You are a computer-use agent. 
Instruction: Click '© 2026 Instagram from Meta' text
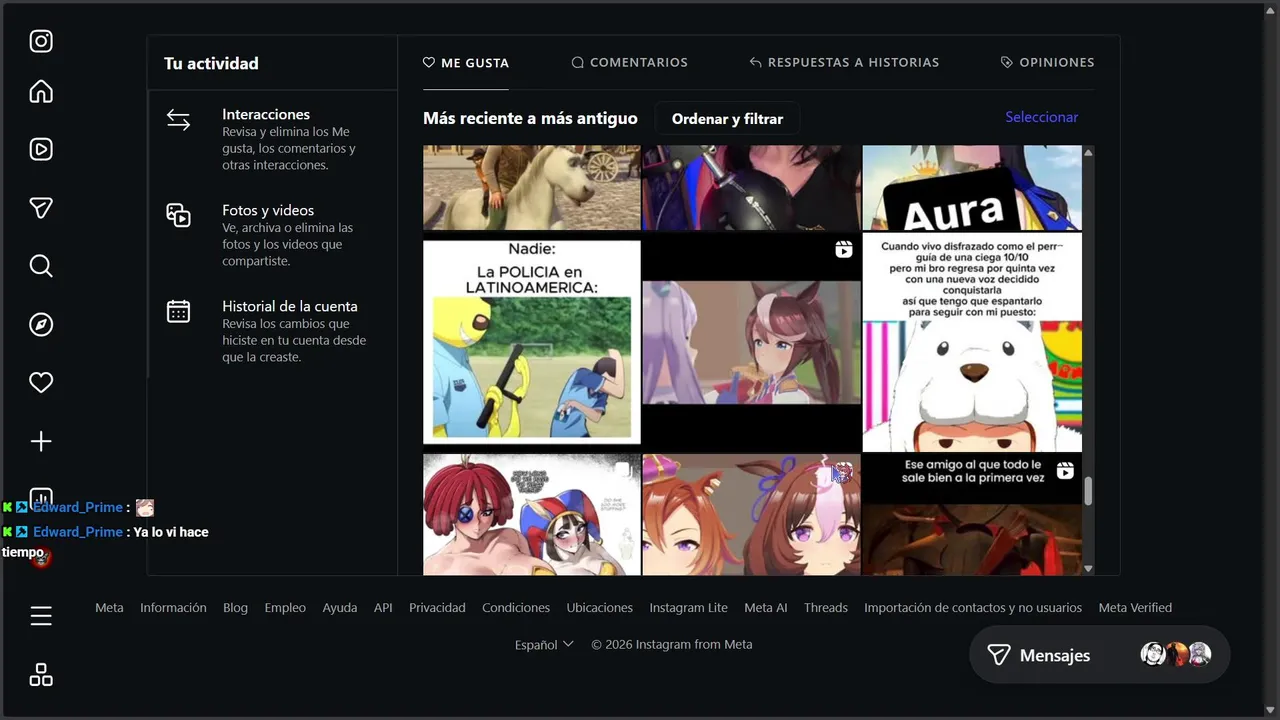point(671,644)
